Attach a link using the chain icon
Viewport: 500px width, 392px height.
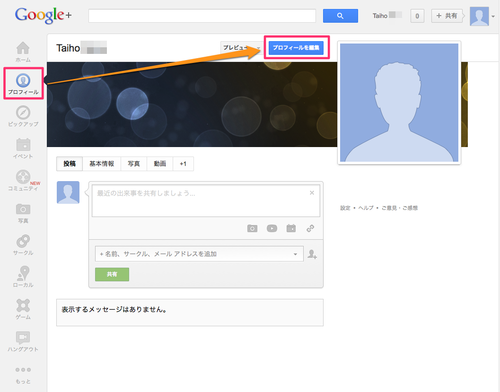click(310, 228)
